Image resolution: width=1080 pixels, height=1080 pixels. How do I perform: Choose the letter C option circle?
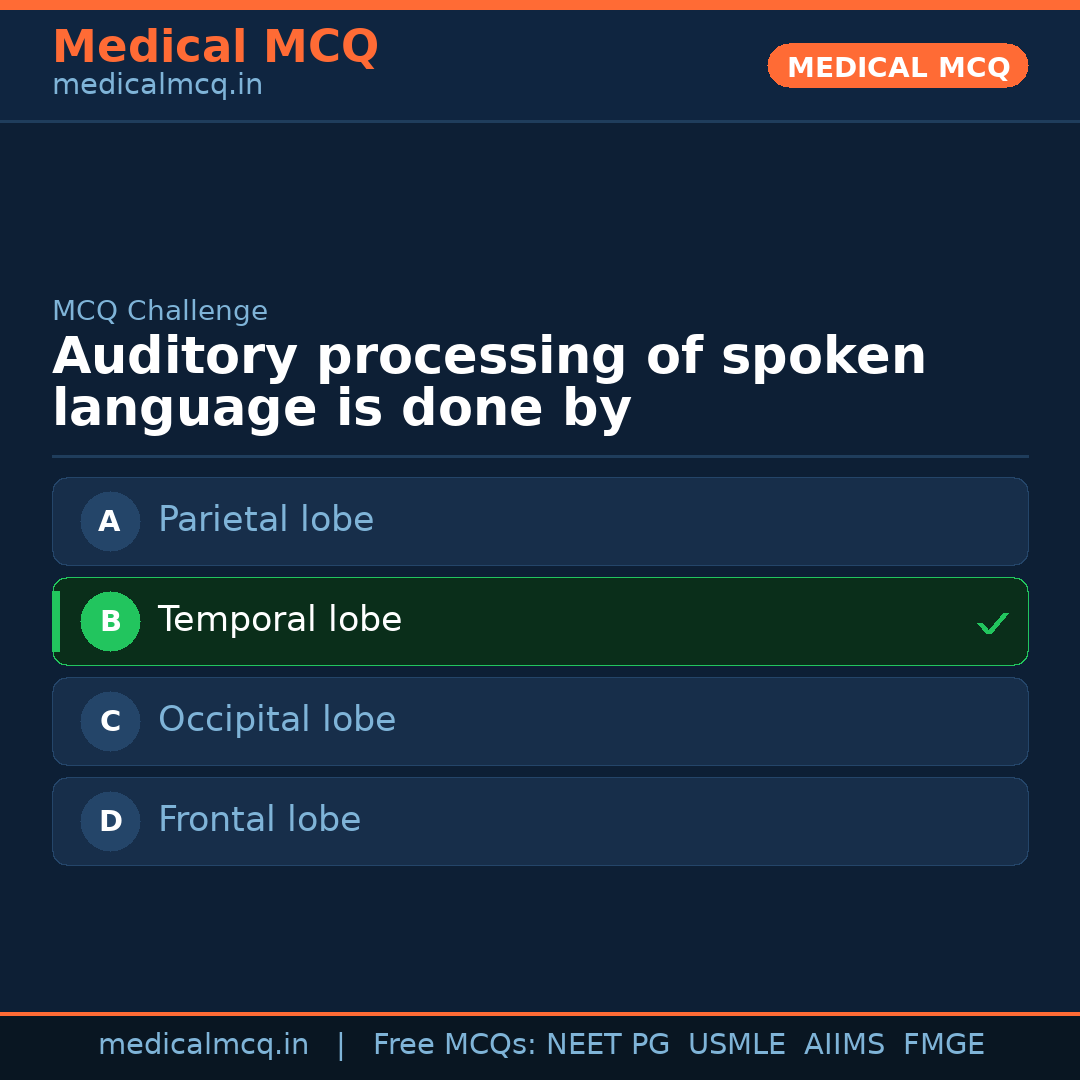coord(110,721)
